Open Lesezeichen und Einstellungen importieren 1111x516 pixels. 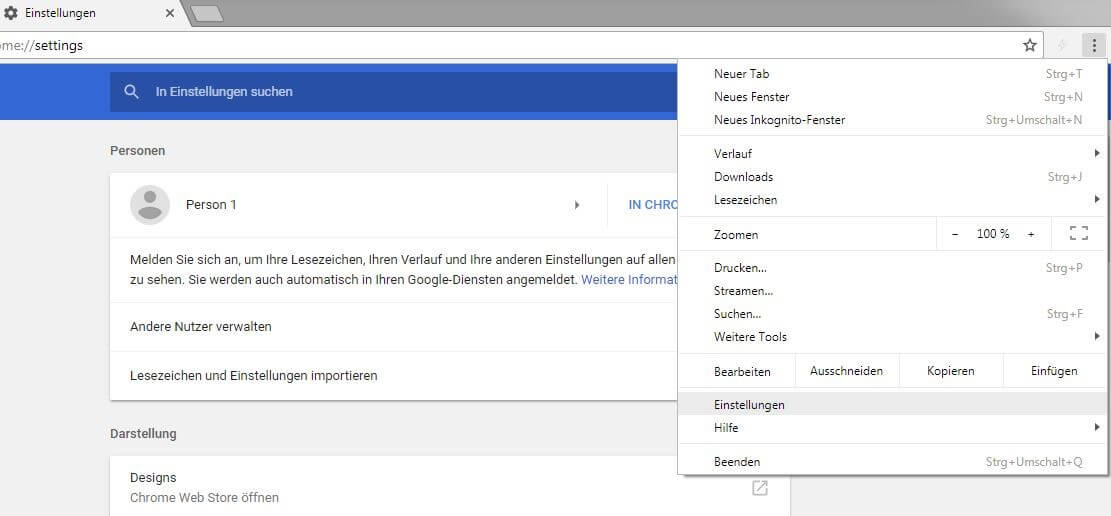394,376
